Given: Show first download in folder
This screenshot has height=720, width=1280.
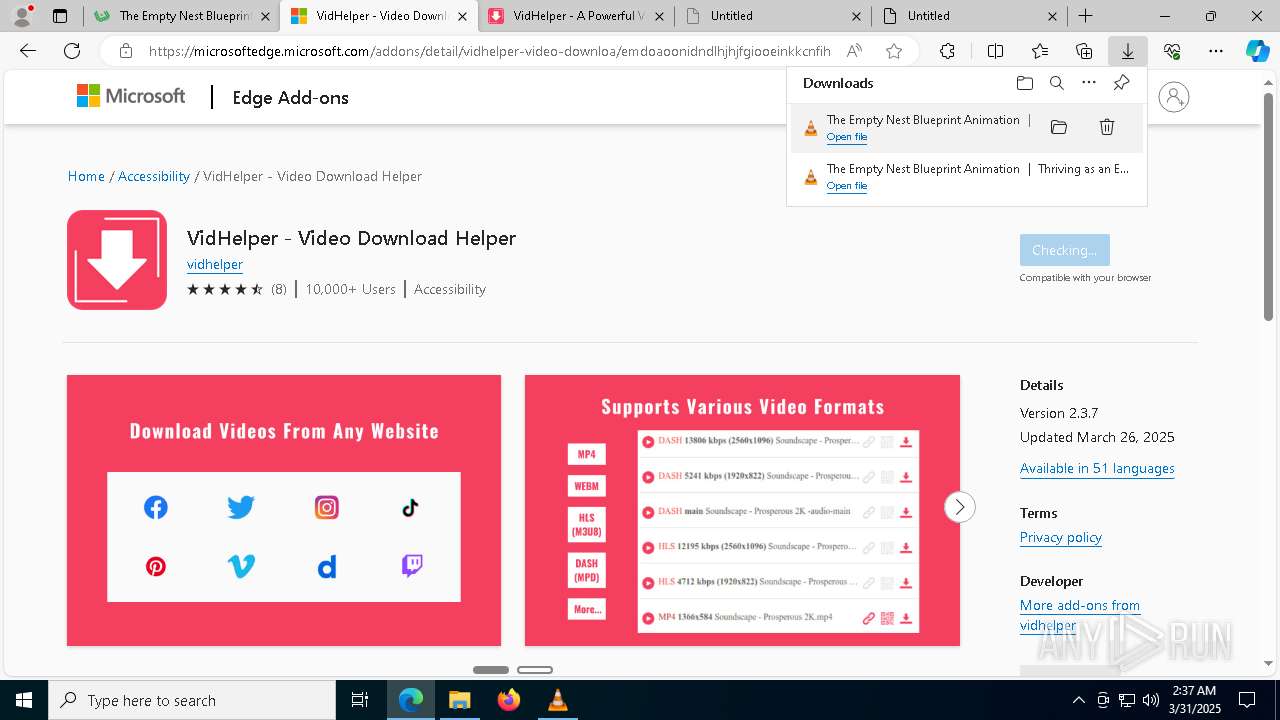Looking at the screenshot, I should tap(1059, 127).
